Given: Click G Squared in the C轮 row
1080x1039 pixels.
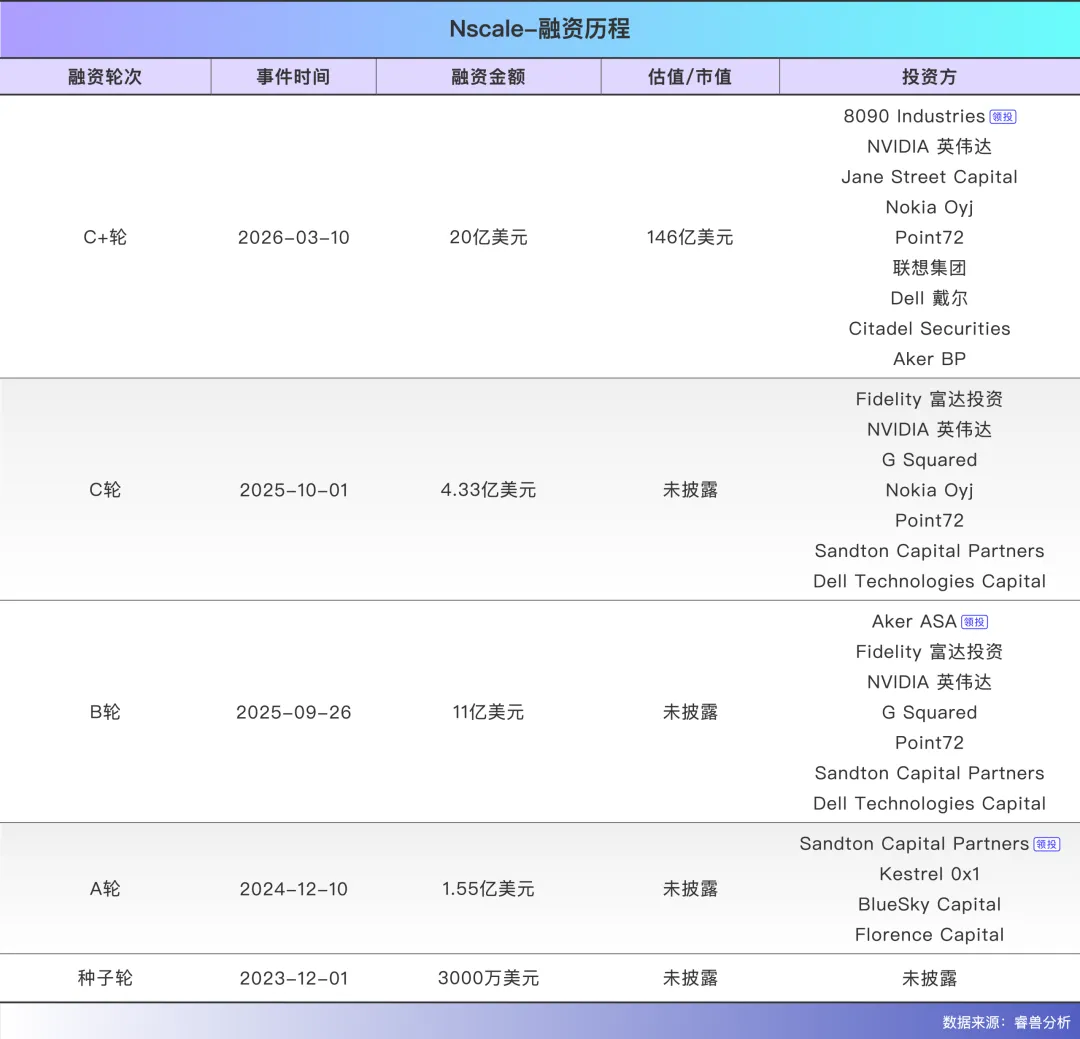Looking at the screenshot, I should 929,460.
